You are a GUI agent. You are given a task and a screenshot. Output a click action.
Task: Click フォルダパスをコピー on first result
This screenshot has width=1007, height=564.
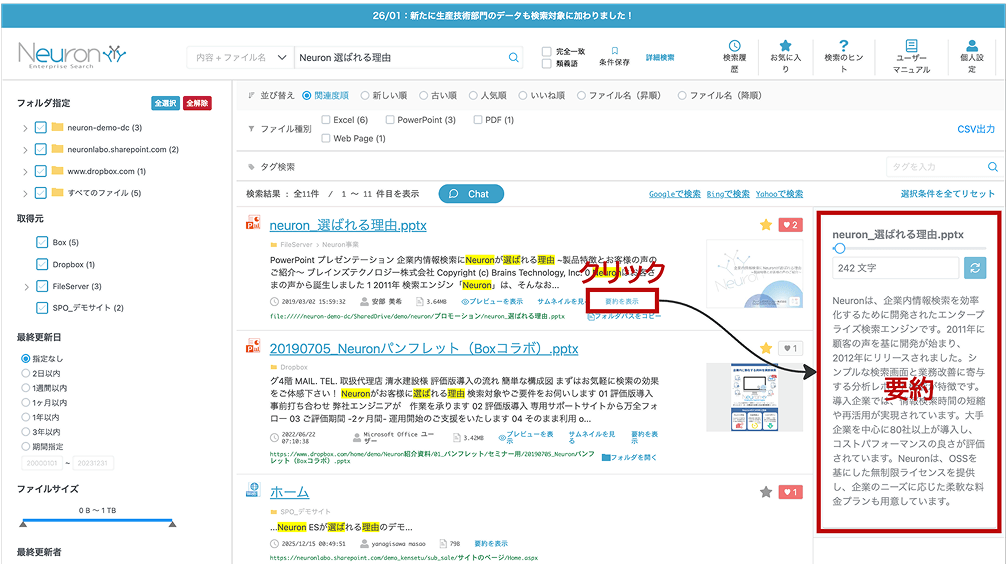point(624,316)
